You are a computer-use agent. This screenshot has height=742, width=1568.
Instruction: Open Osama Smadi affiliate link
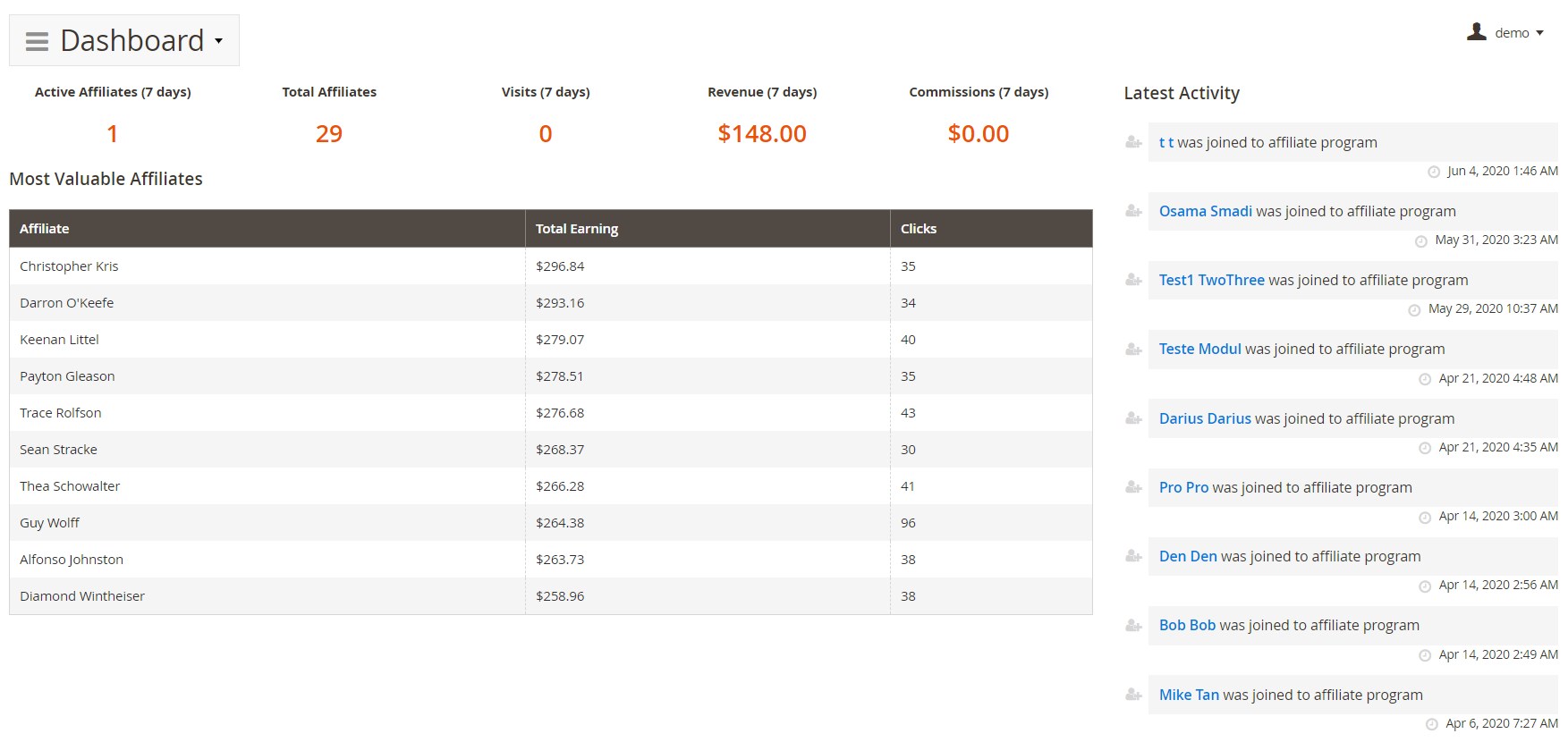[x=1205, y=211]
